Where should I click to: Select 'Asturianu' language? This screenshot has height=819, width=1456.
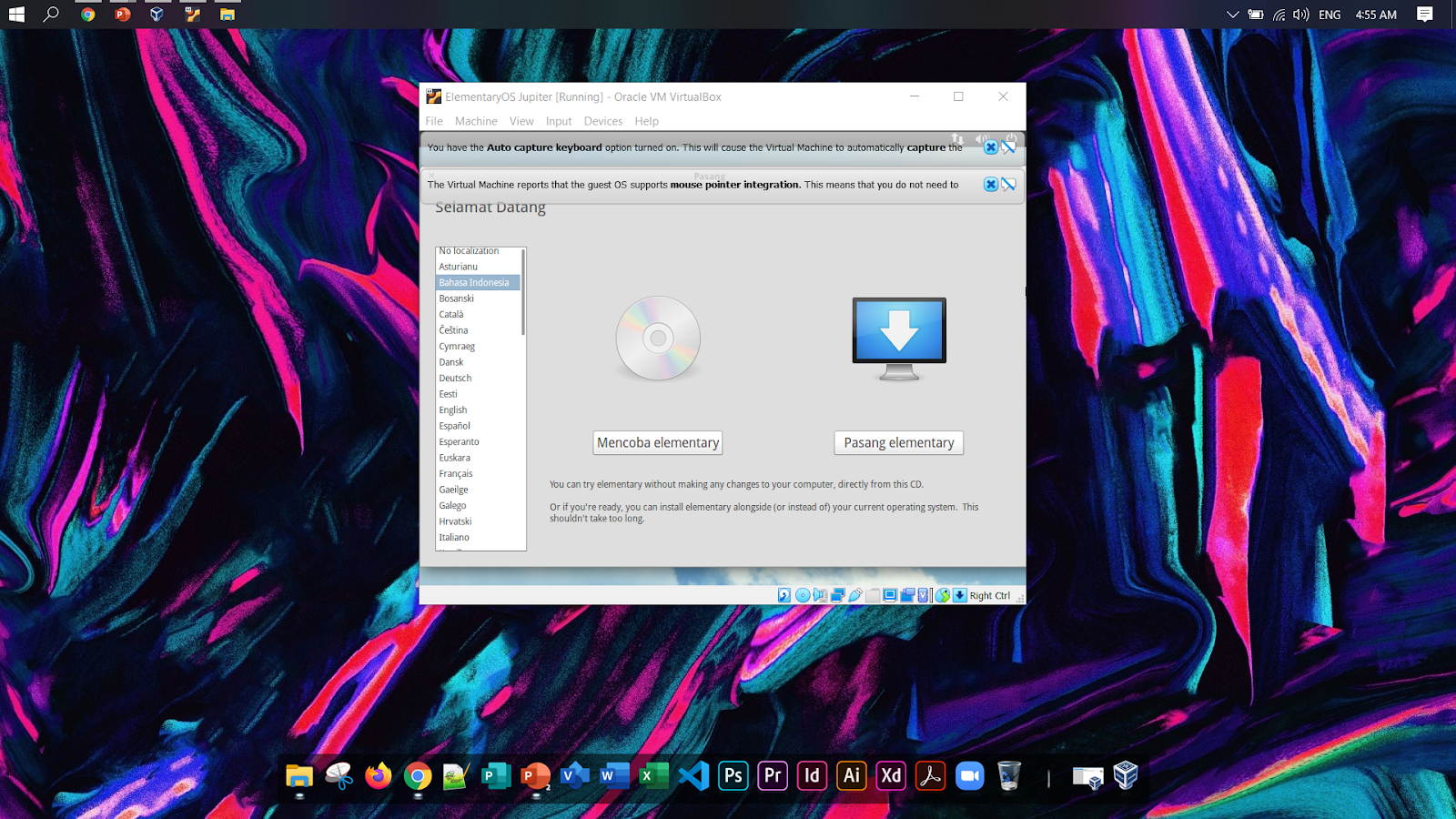pyautogui.click(x=478, y=267)
